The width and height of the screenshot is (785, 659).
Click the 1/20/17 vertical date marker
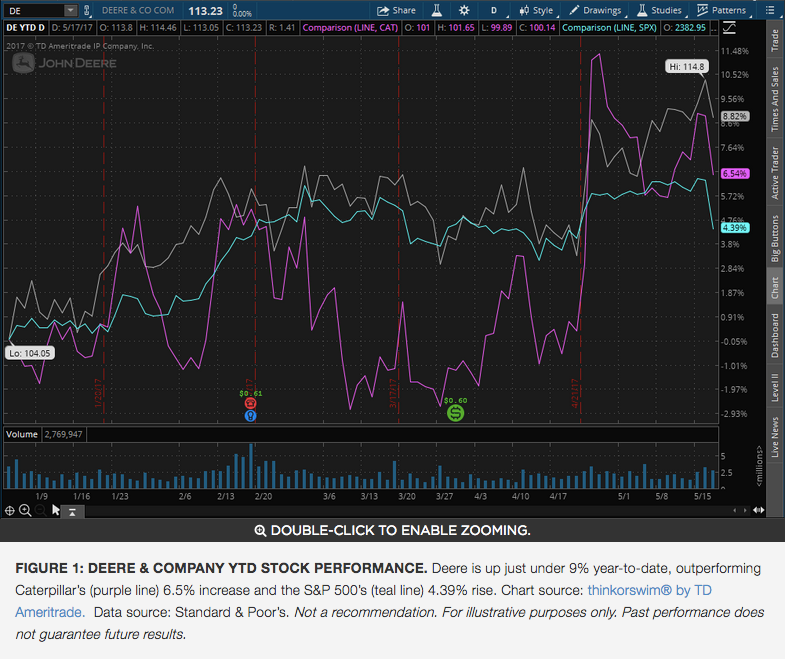98,394
